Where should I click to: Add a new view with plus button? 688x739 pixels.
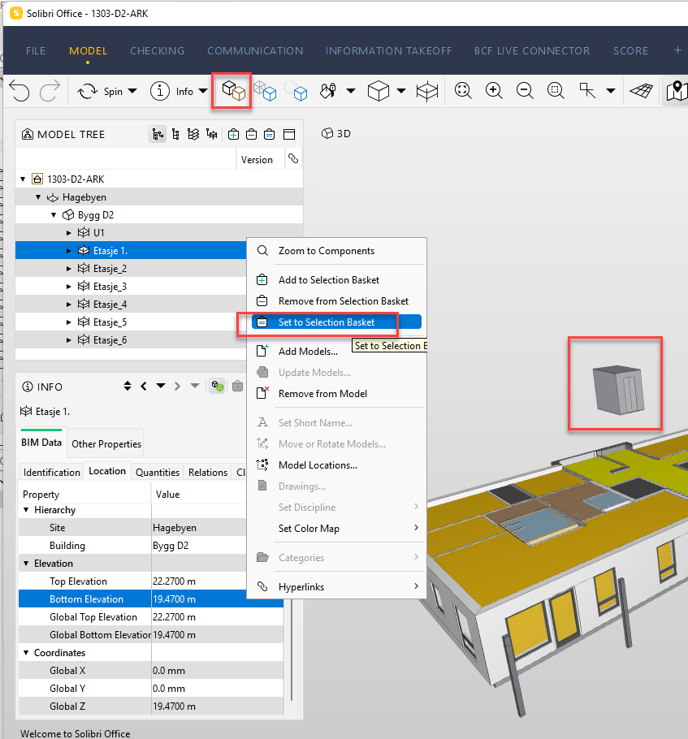678,50
